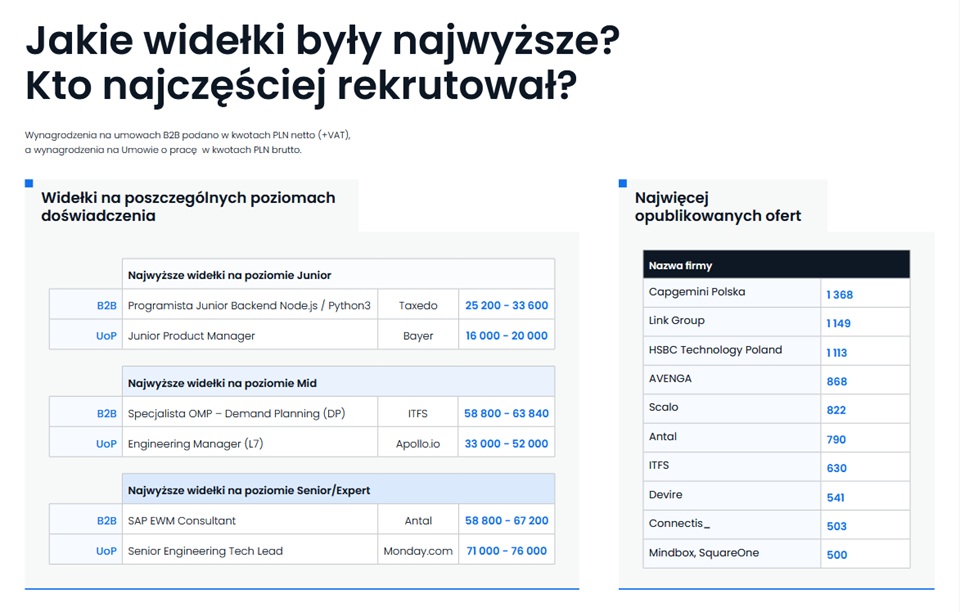Click the Monday.com entry in the Senior table
This screenshot has width=960, height=612.
[x=418, y=549]
